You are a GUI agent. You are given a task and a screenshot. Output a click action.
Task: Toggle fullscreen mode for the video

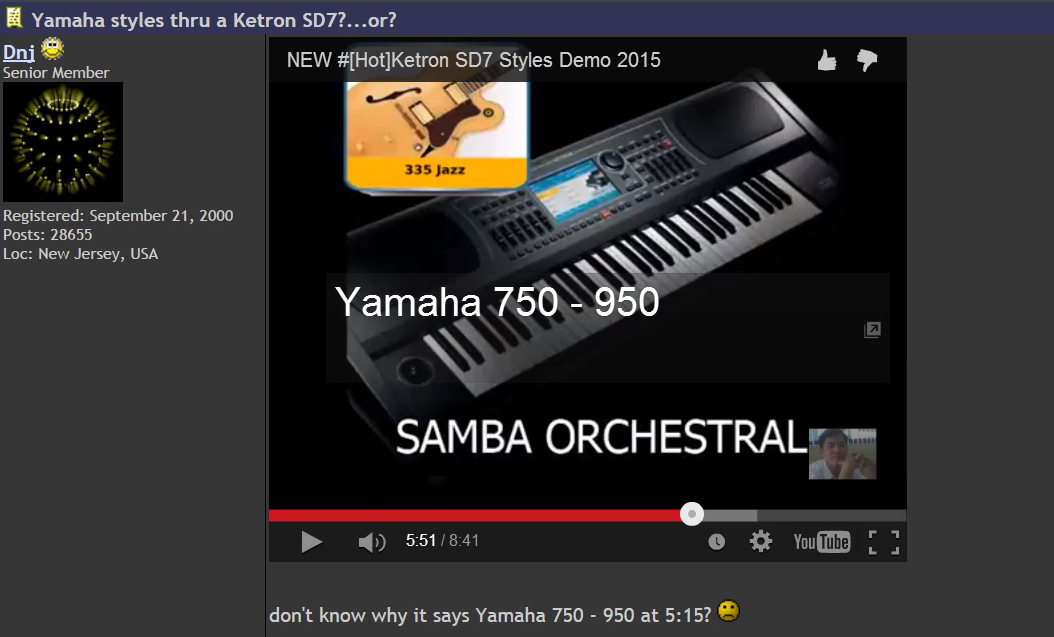[x=884, y=542]
